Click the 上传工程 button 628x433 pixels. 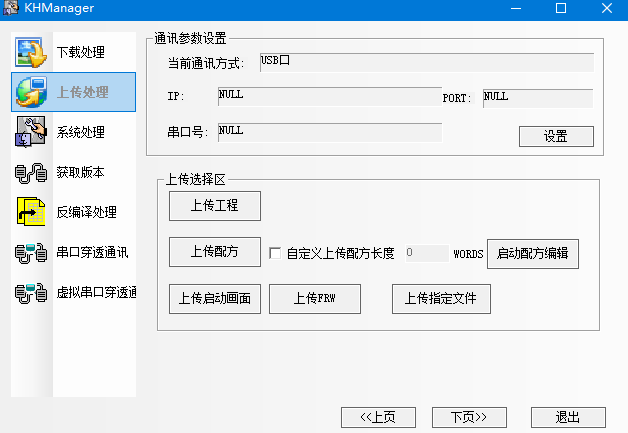215,206
